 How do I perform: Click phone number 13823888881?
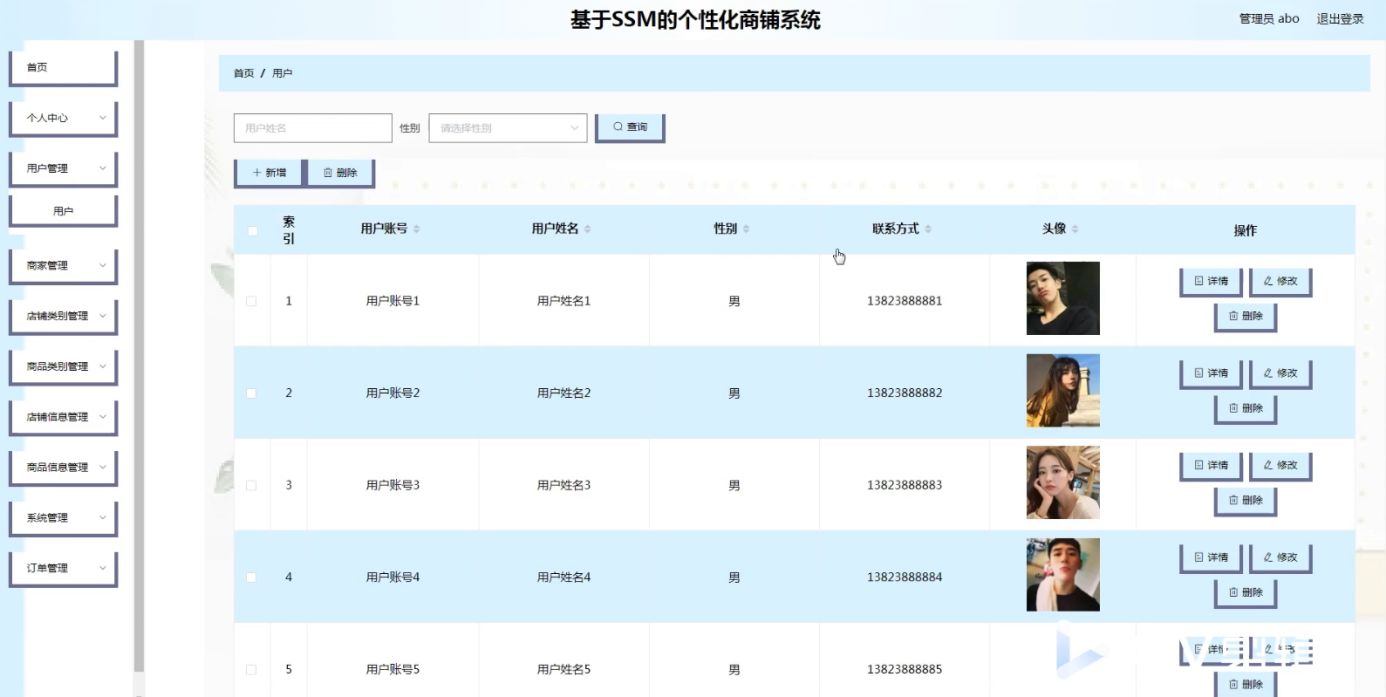click(904, 301)
